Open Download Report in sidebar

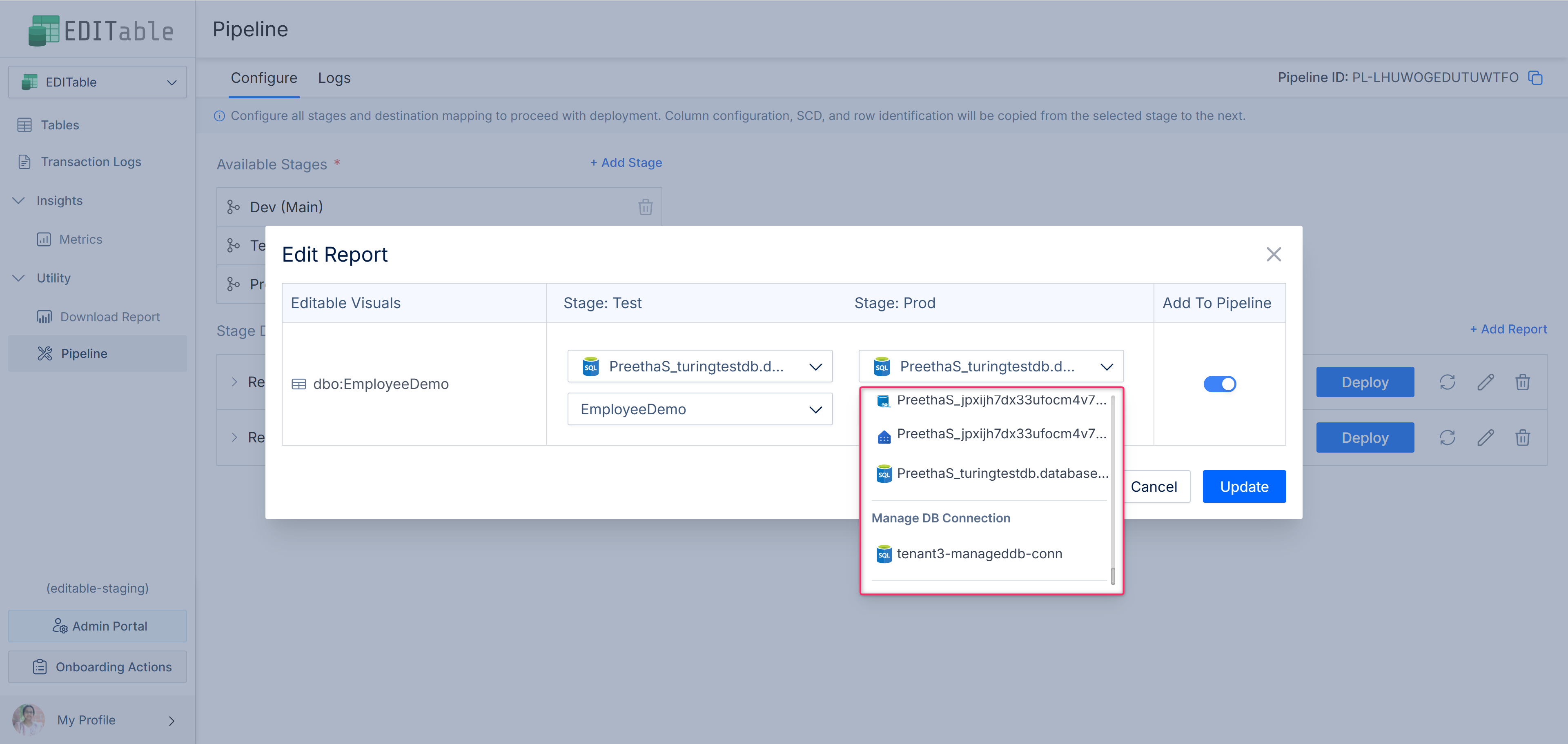[x=109, y=316]
